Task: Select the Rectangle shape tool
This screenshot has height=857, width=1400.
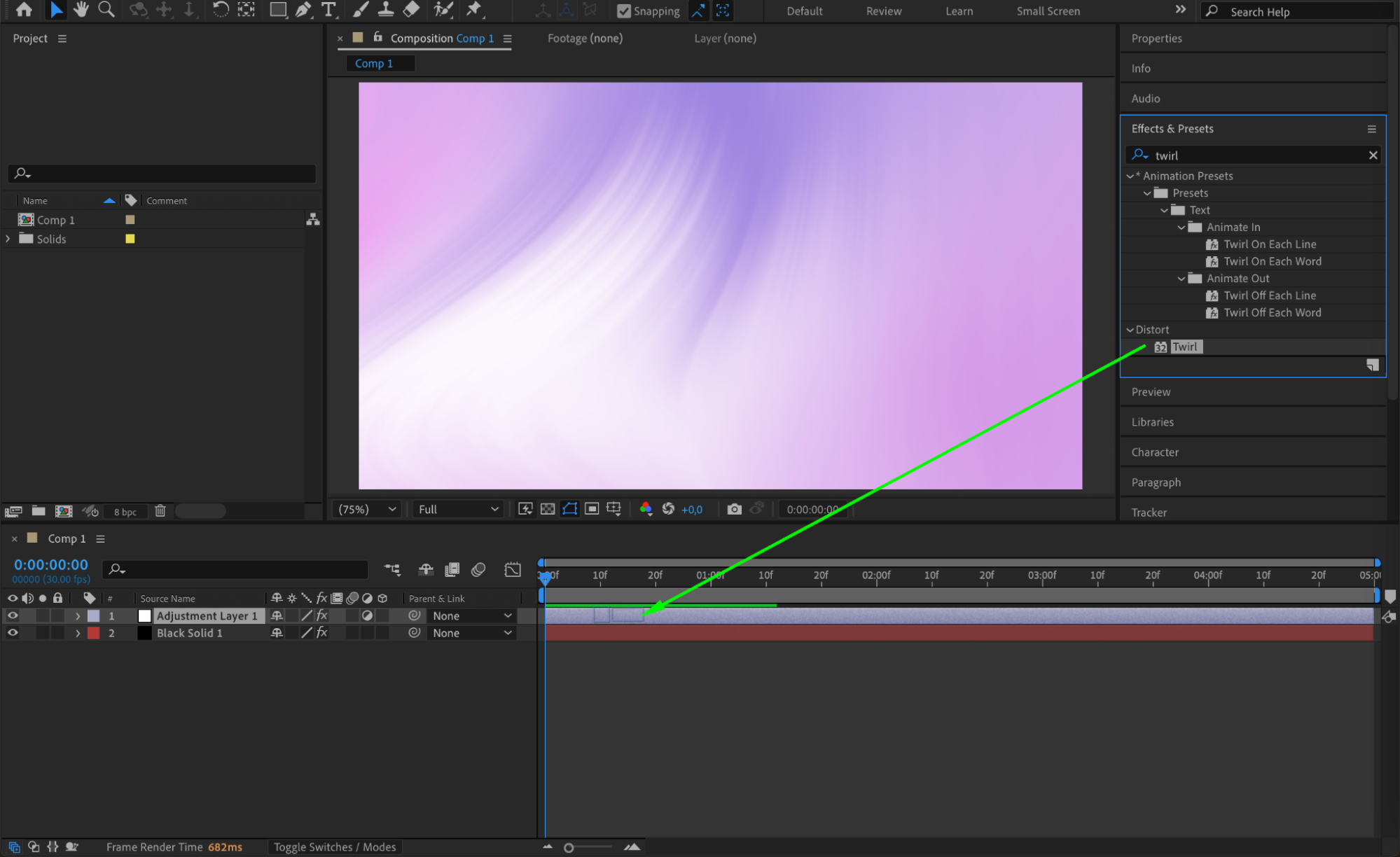Action: pos(278,10)
